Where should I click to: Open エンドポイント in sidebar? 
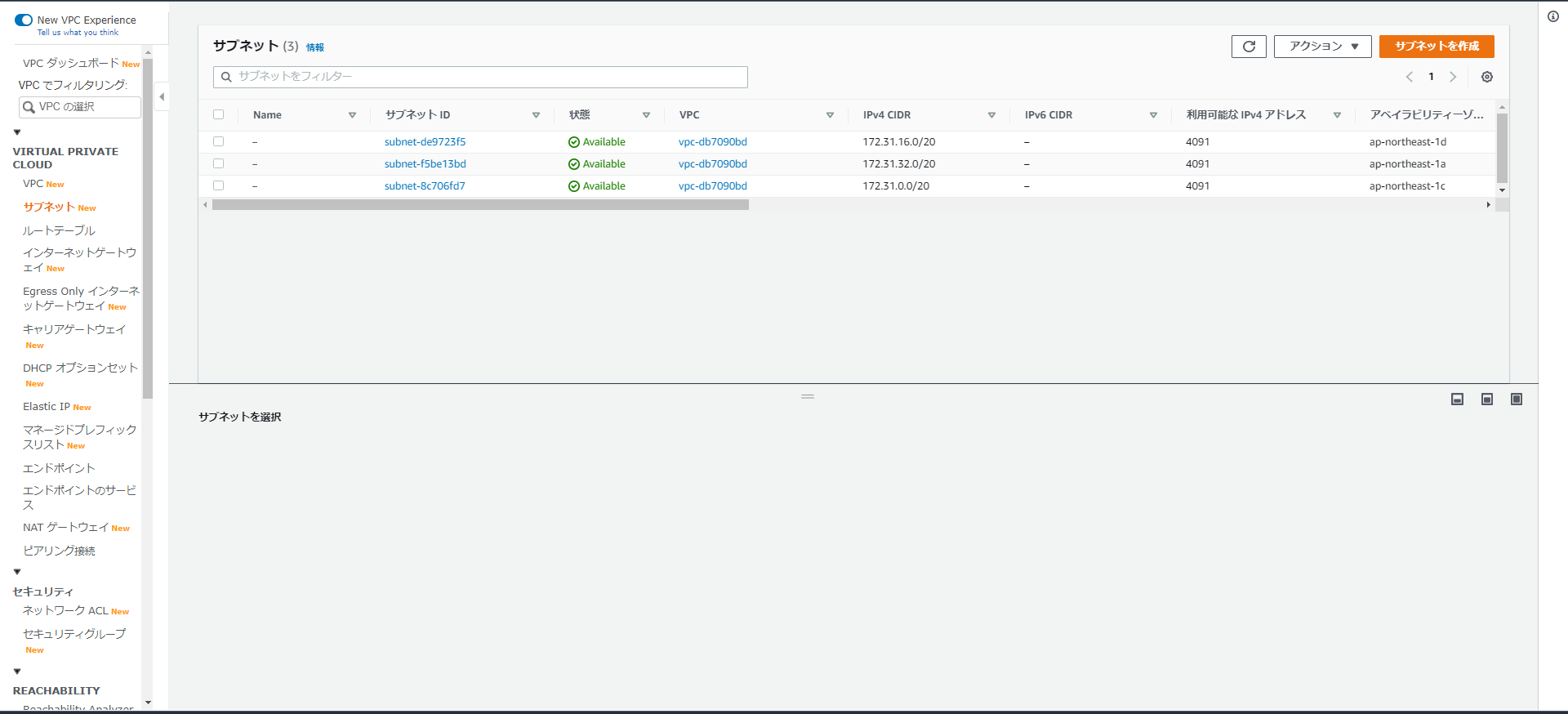[59, 468]
